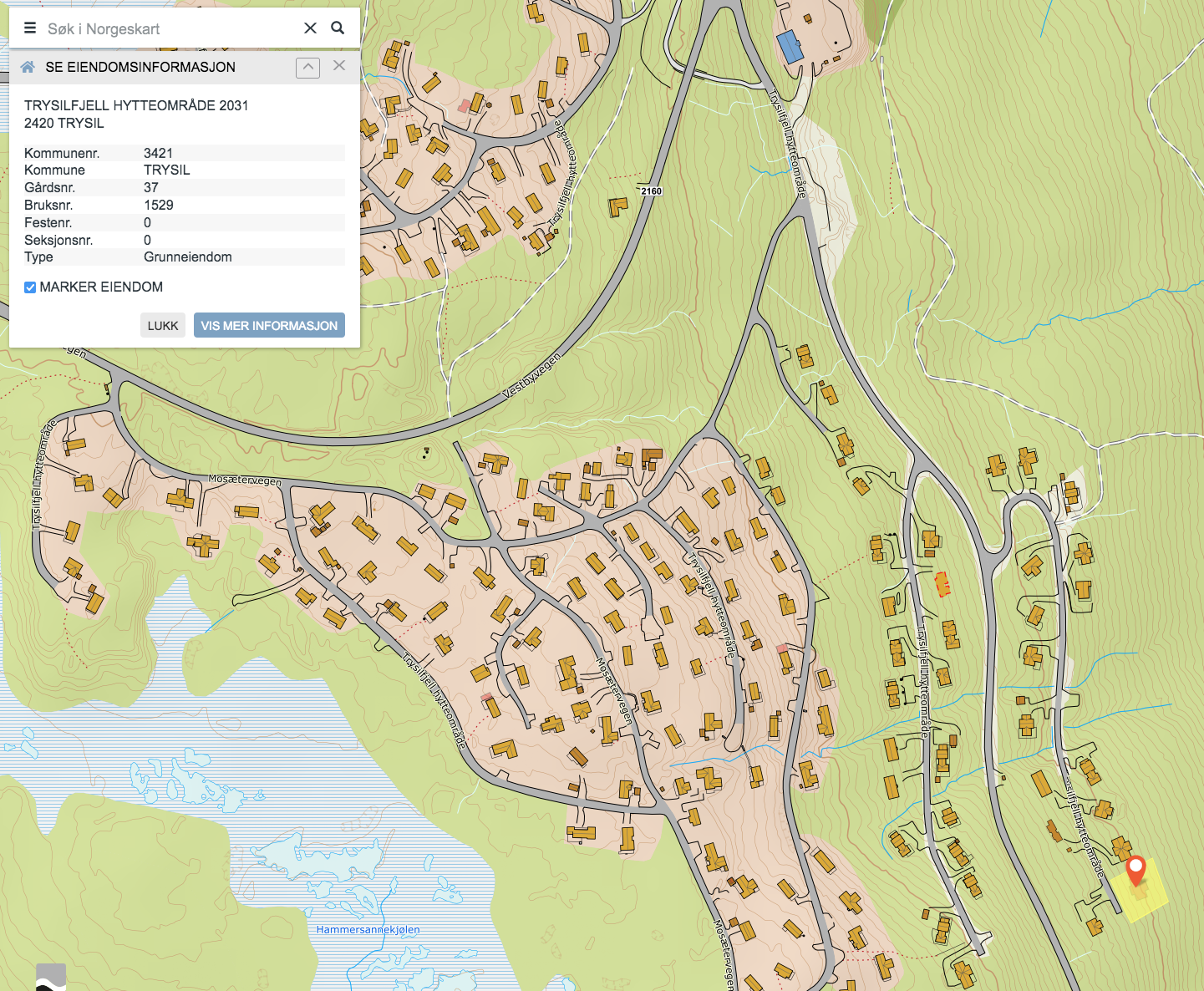The image size is (1204, 991).
Task: Click the 2160 road number sign
Action: point(651,191)
